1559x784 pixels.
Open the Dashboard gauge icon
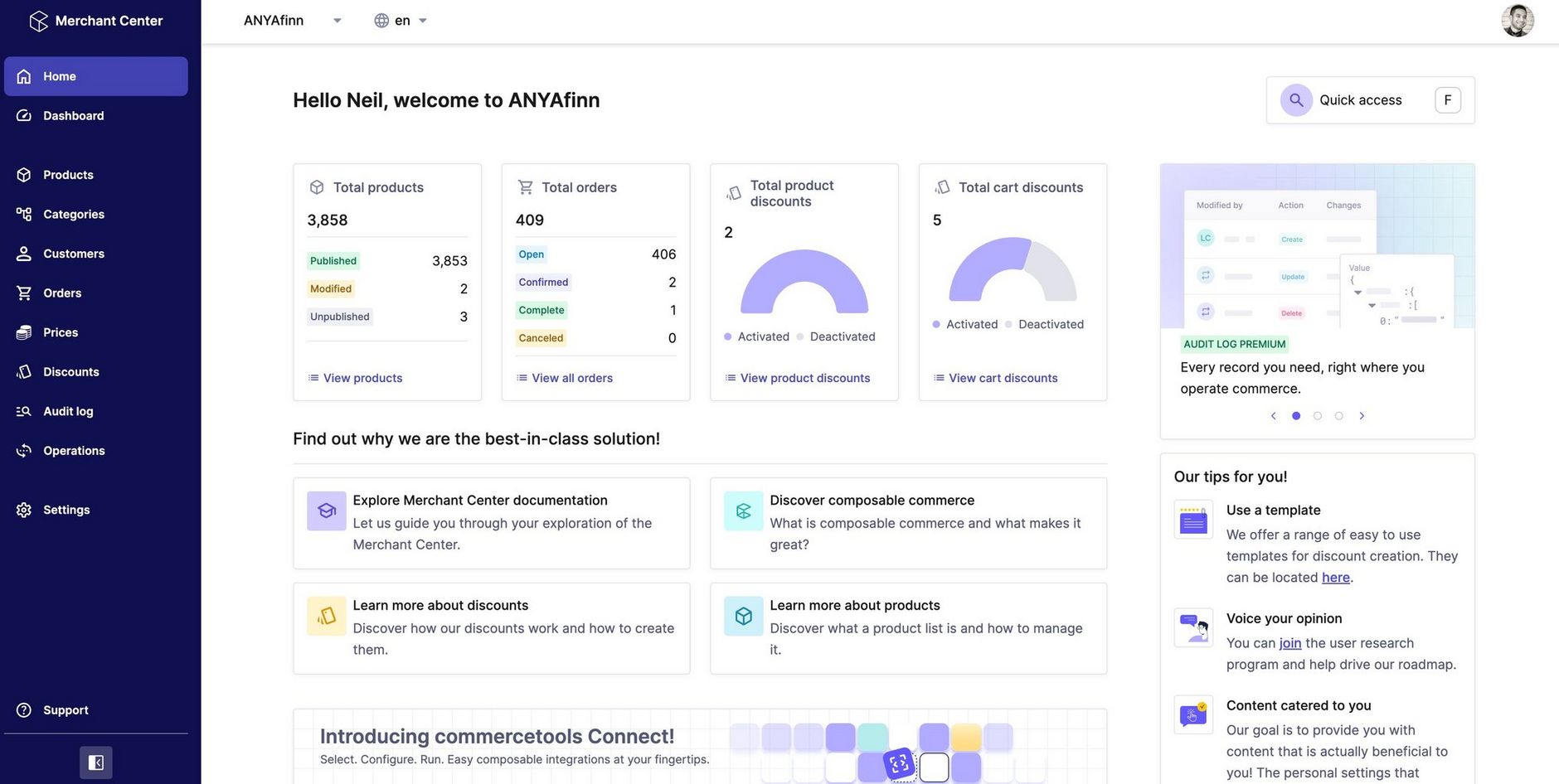(x=24, y=116)
